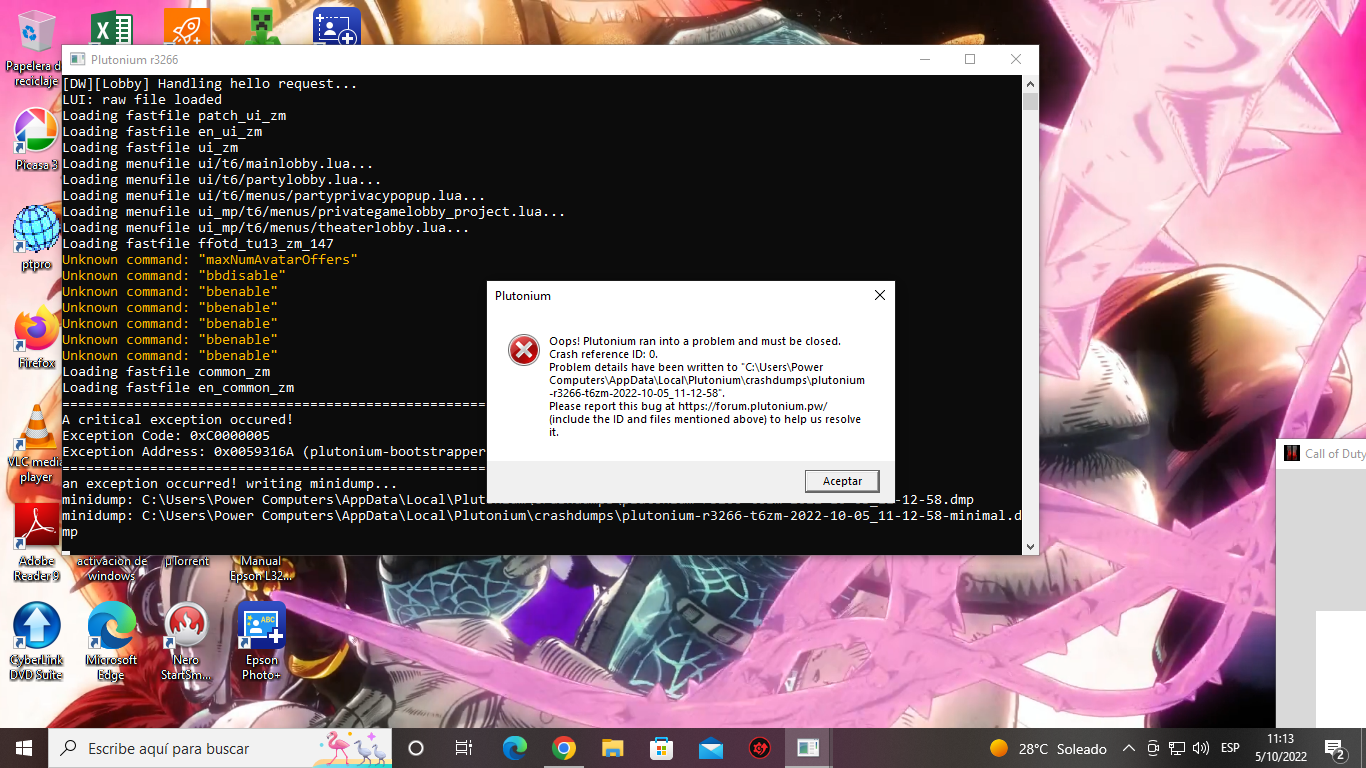Open File Explorer from the taskbar
The height and width of the screenshot is (768, 1366).
(x=612, y=748)
